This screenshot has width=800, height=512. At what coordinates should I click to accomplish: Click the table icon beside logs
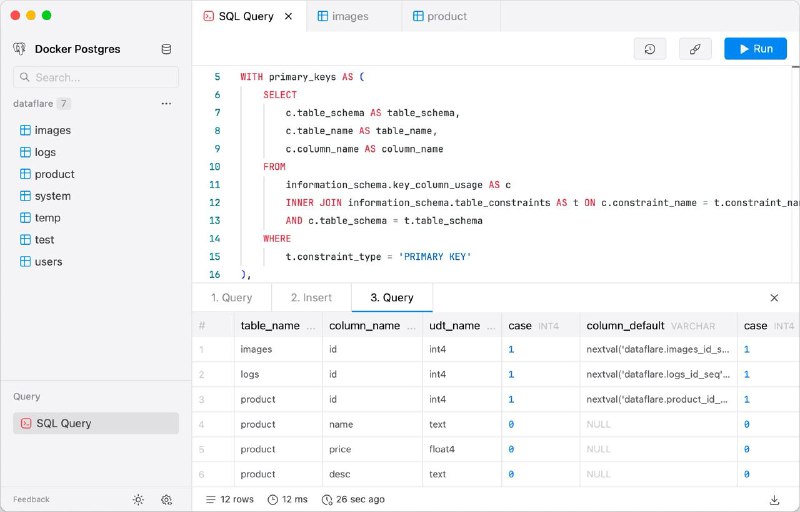pyautogui.click(x=25, y=152)
